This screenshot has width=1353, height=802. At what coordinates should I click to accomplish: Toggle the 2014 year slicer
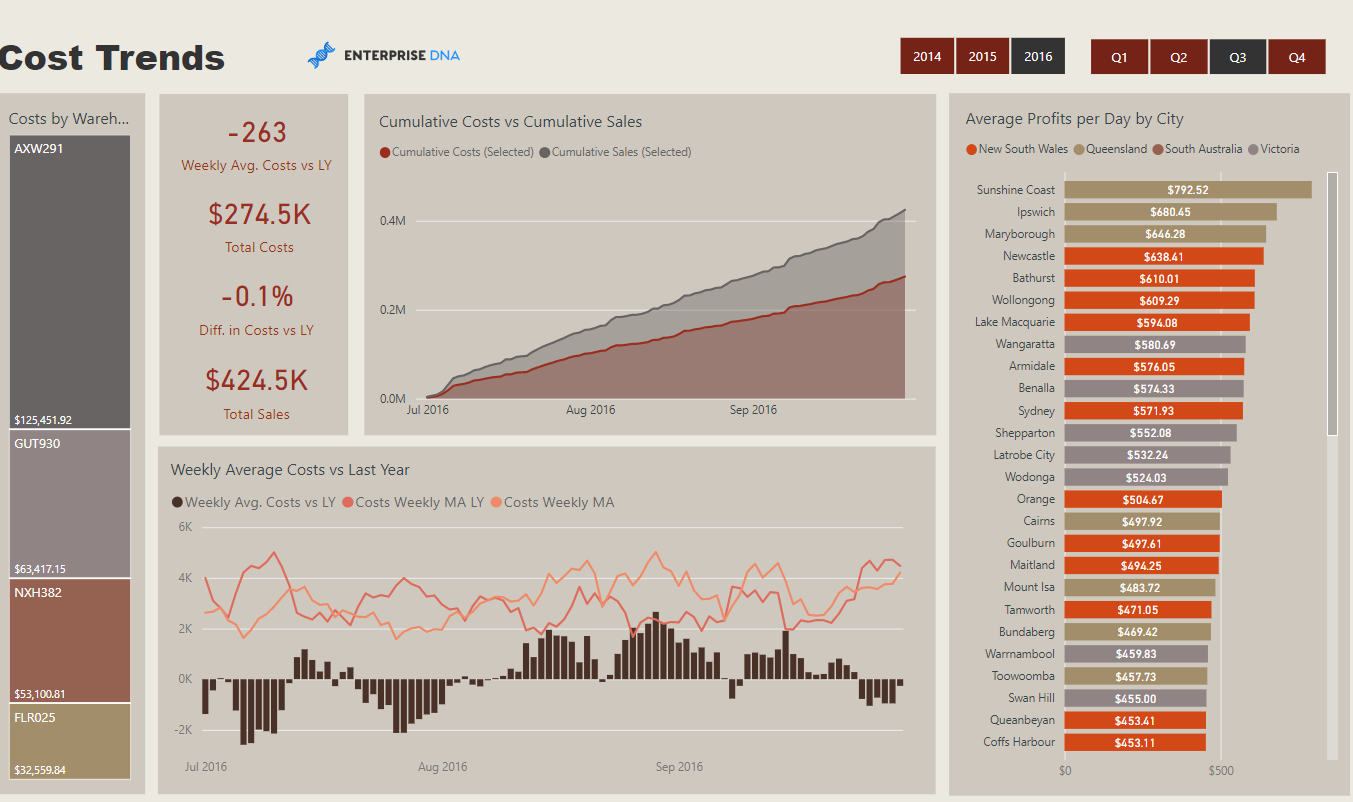tap(927, 57)
